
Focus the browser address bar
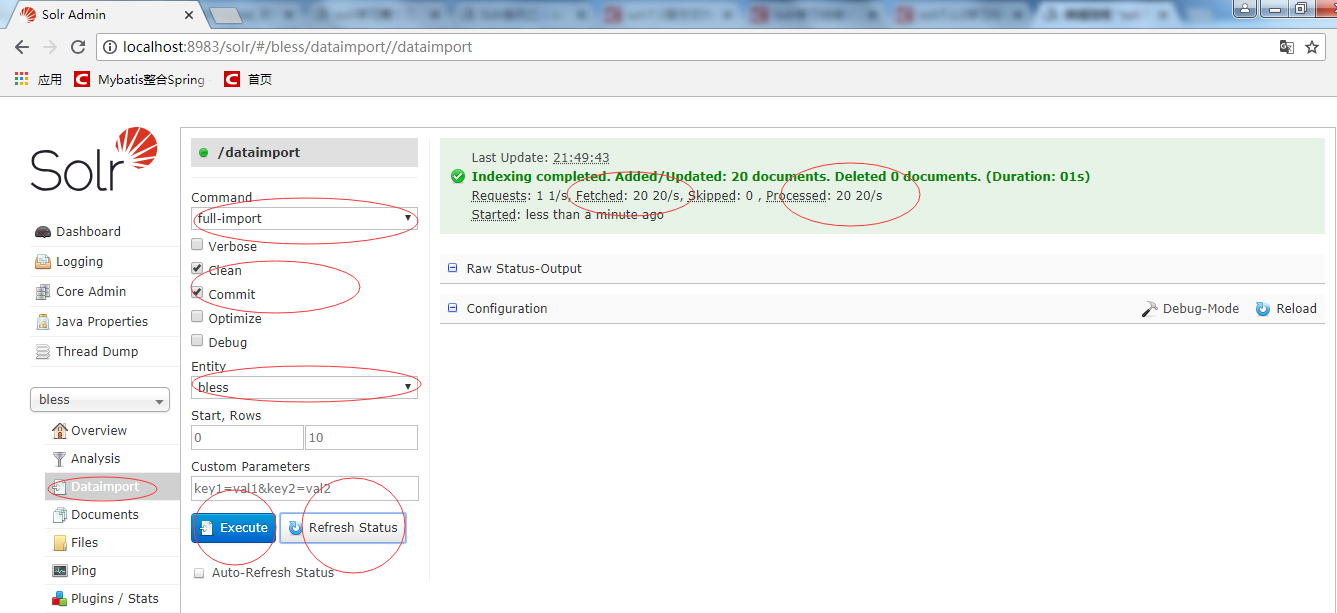[x=680, y=47]
